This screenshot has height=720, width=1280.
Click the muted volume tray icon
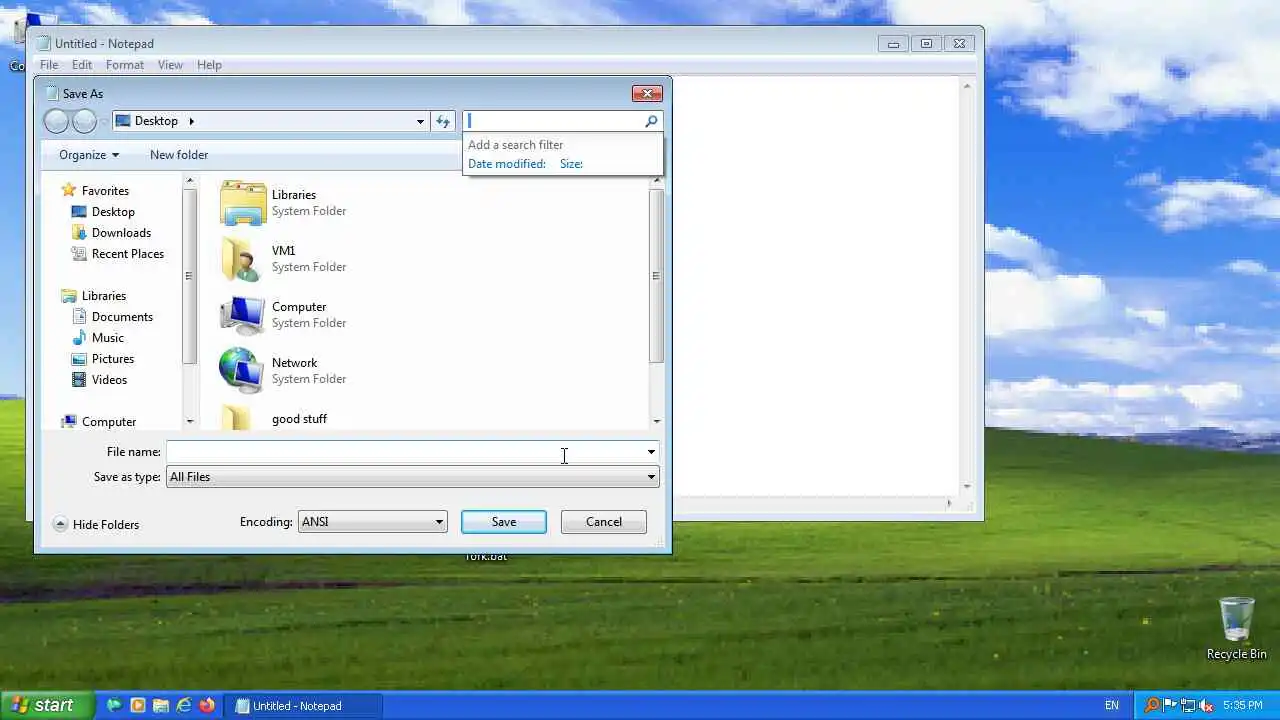[x=1206, y=705]
